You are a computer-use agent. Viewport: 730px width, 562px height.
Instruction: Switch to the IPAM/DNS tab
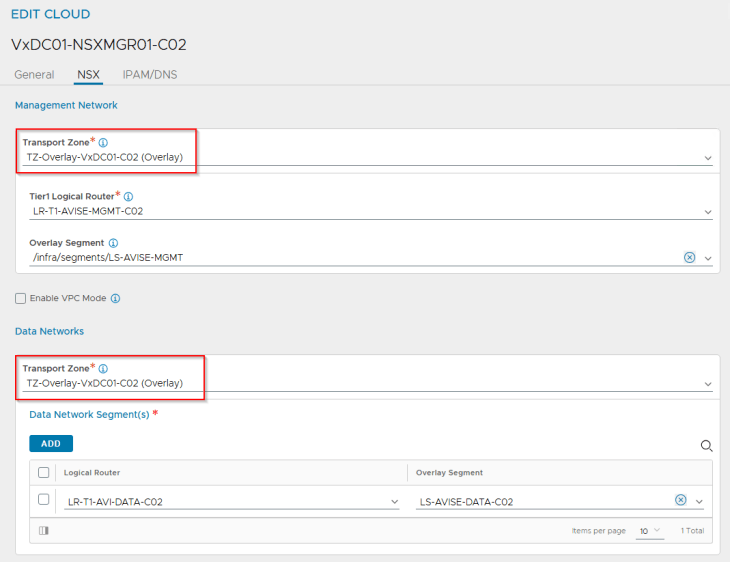(150, 75)
